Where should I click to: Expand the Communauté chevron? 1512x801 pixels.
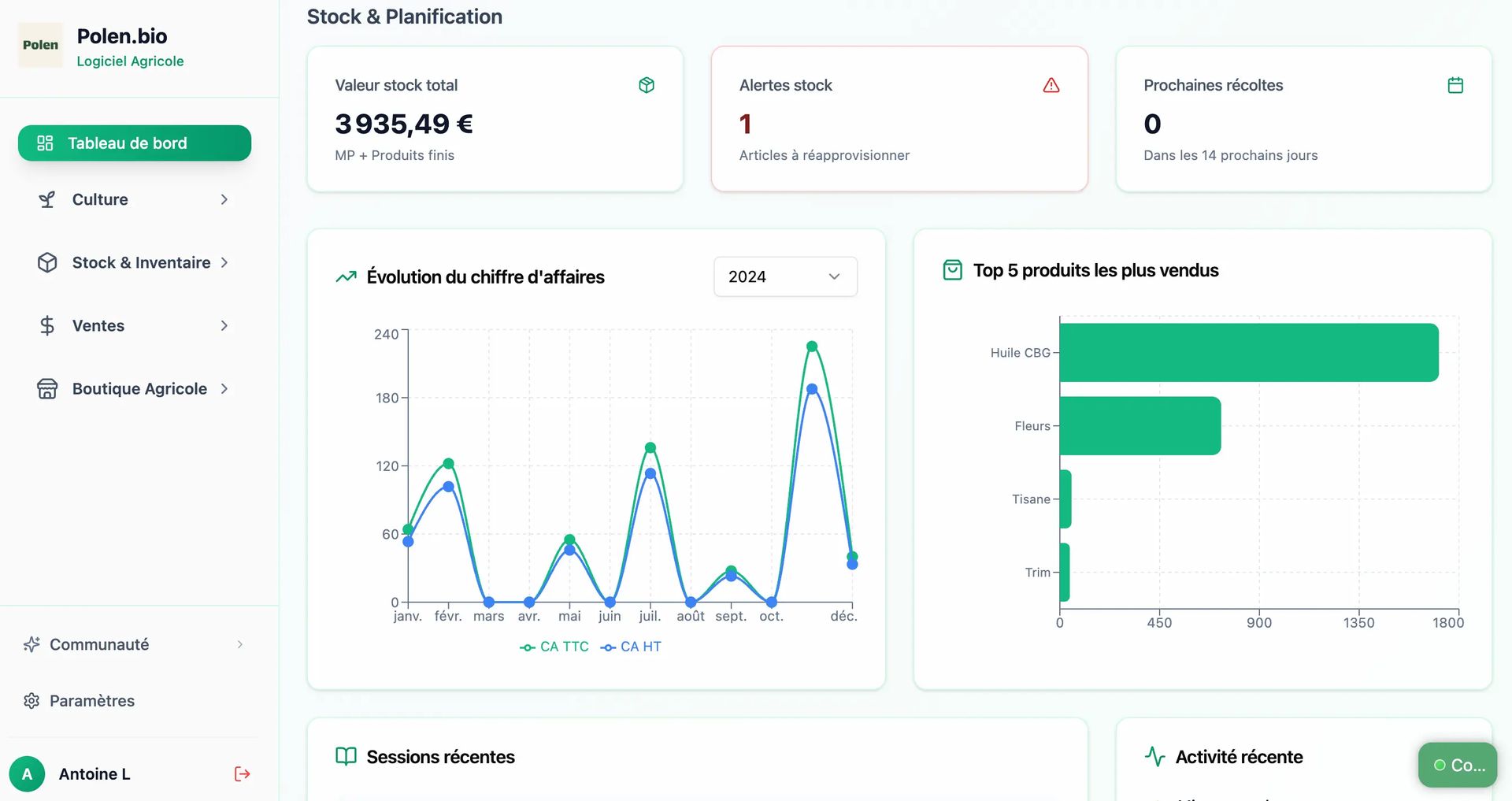click(239, 644)
